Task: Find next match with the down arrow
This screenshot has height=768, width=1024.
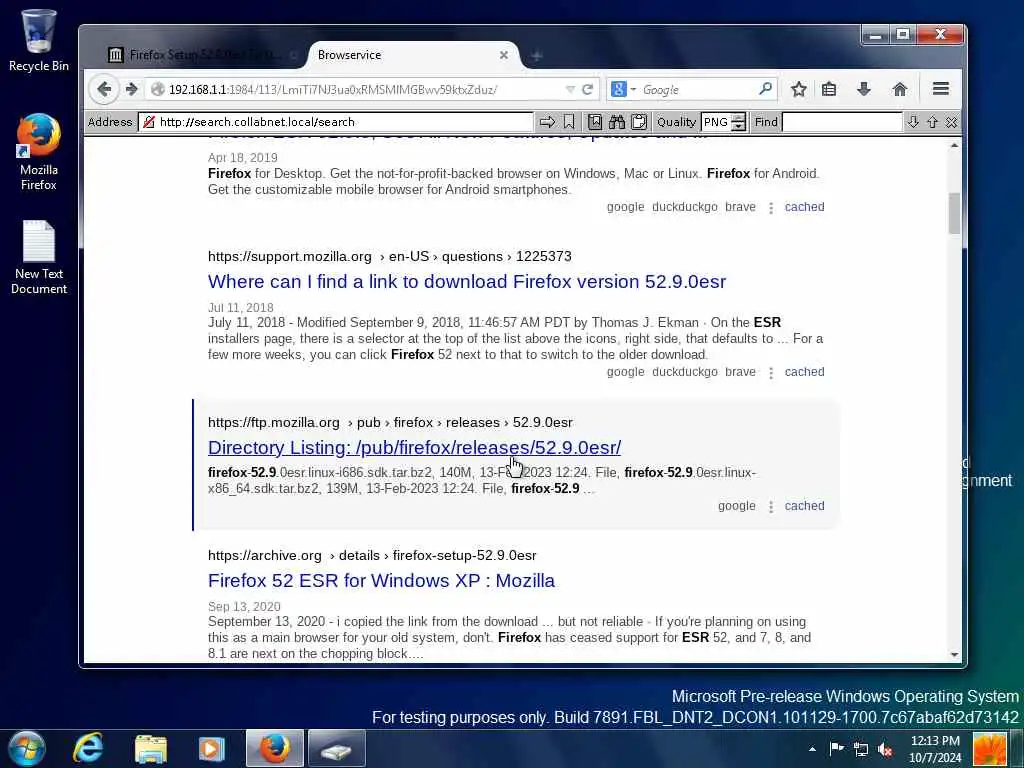Action: click(913, 122)
